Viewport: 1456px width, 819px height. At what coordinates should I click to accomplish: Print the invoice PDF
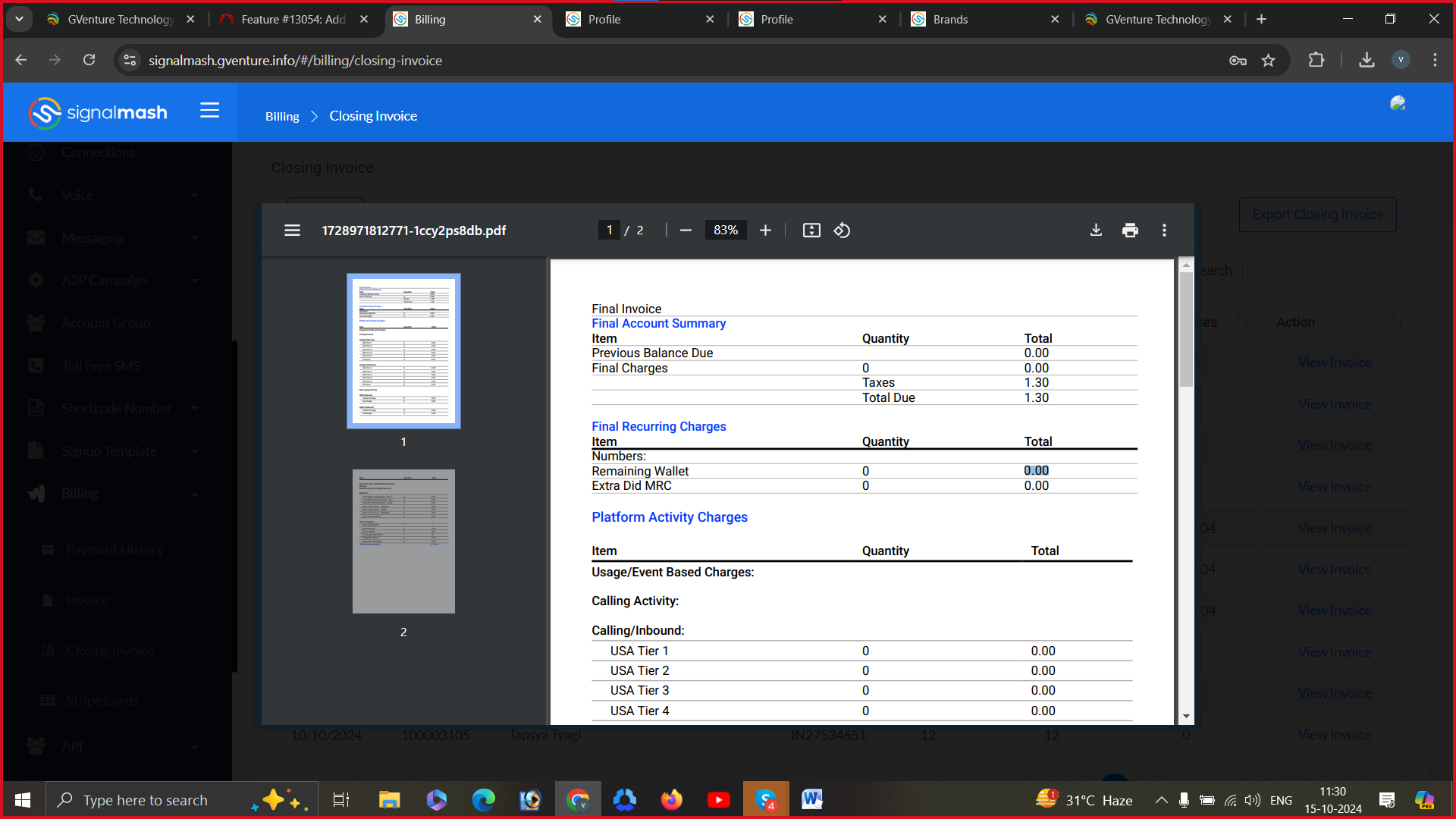coord(1130,230)
